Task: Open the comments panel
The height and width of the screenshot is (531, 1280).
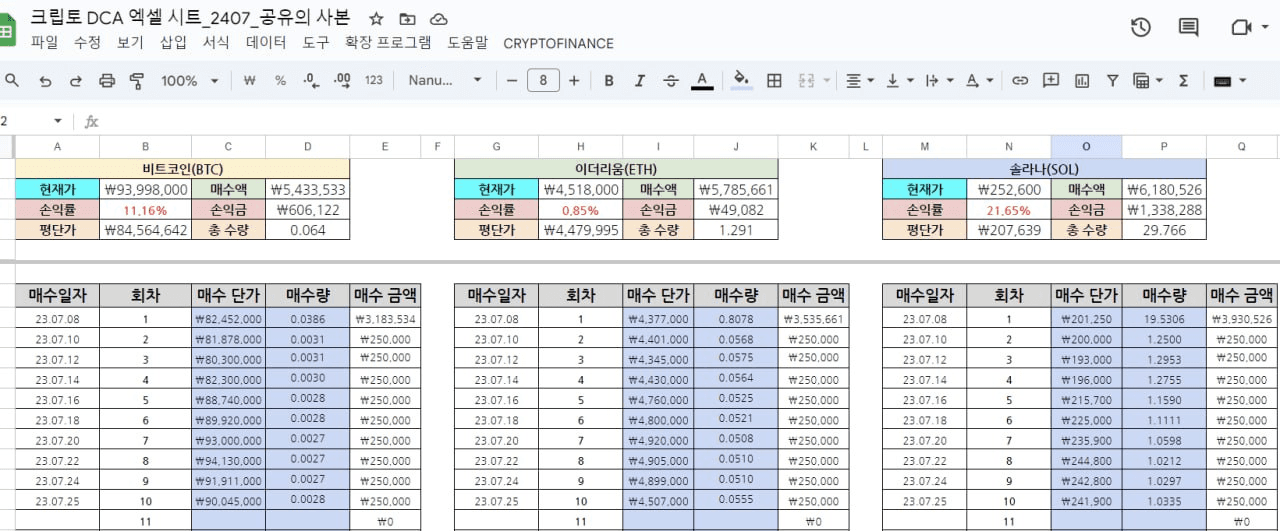Action: (x=1188, y=28)
